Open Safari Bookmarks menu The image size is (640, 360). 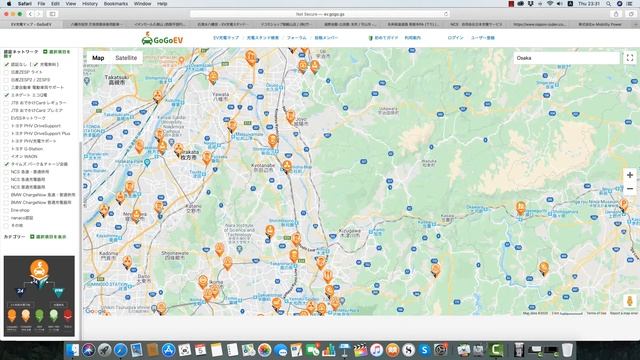(116, 4)
